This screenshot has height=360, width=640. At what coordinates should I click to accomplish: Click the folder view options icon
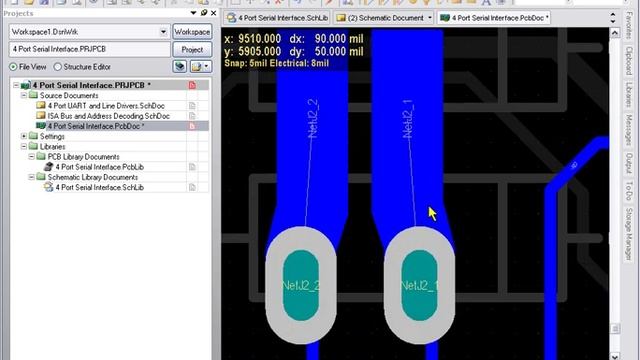[196, 67]
